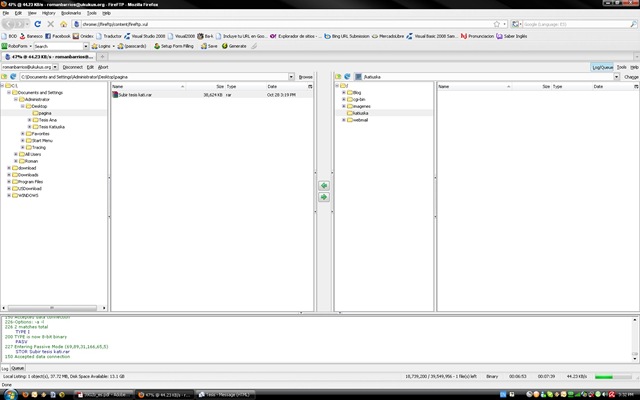Refresh the local directory listing
The height and width of the screenshot is (400, 640).
pyautogui.click(x=13, y=77)
